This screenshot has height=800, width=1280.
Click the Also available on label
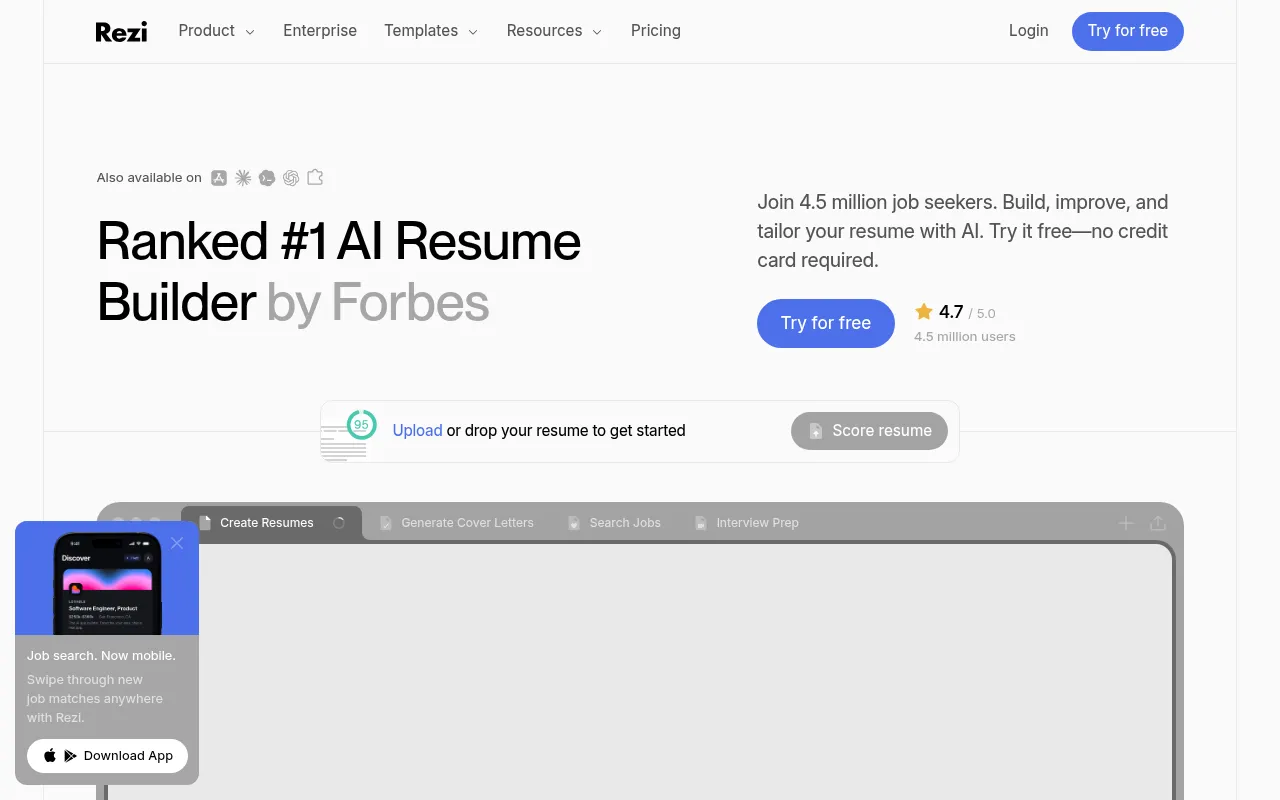149,178
